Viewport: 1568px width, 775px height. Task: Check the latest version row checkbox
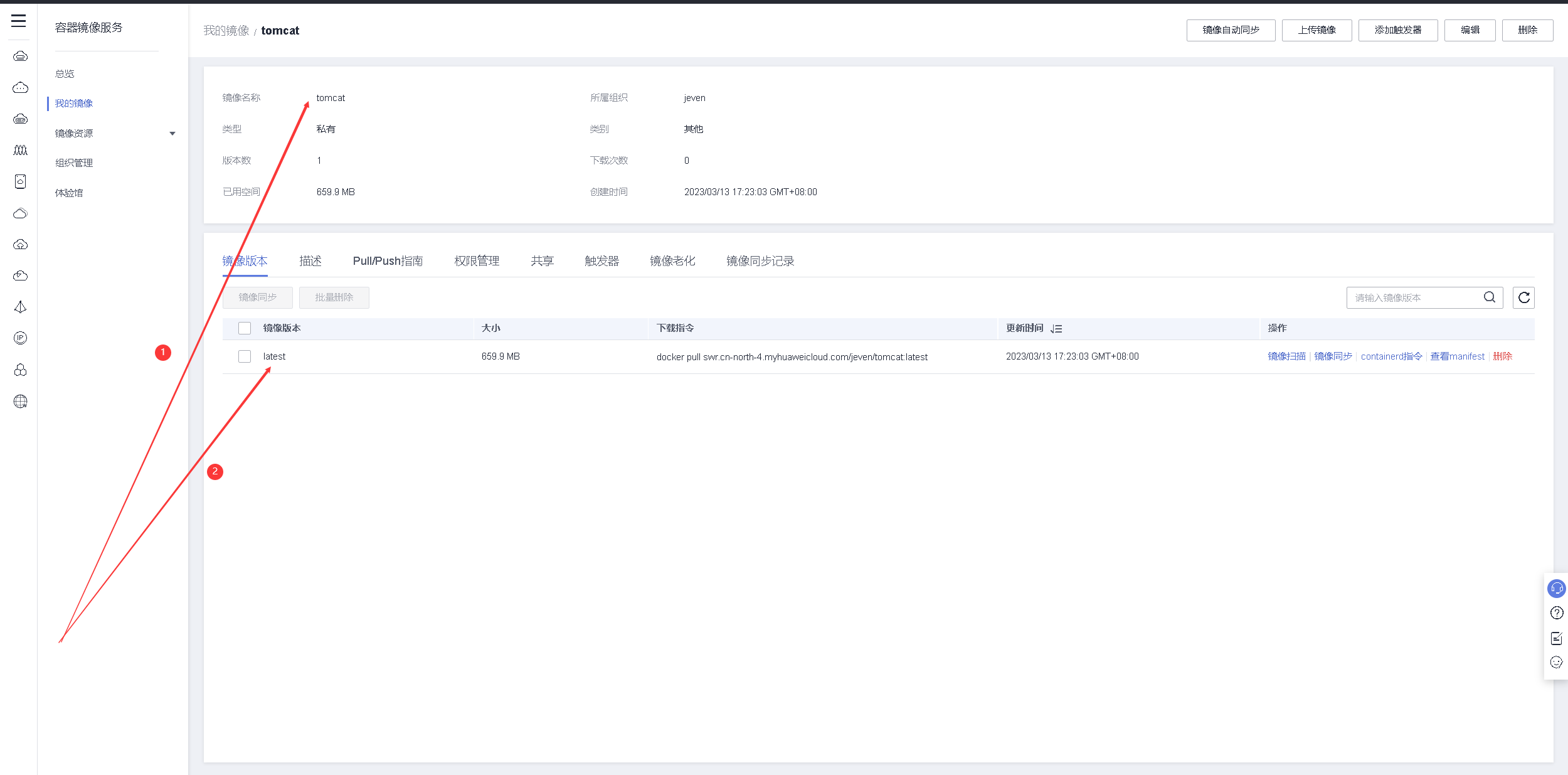click(245, 356)
